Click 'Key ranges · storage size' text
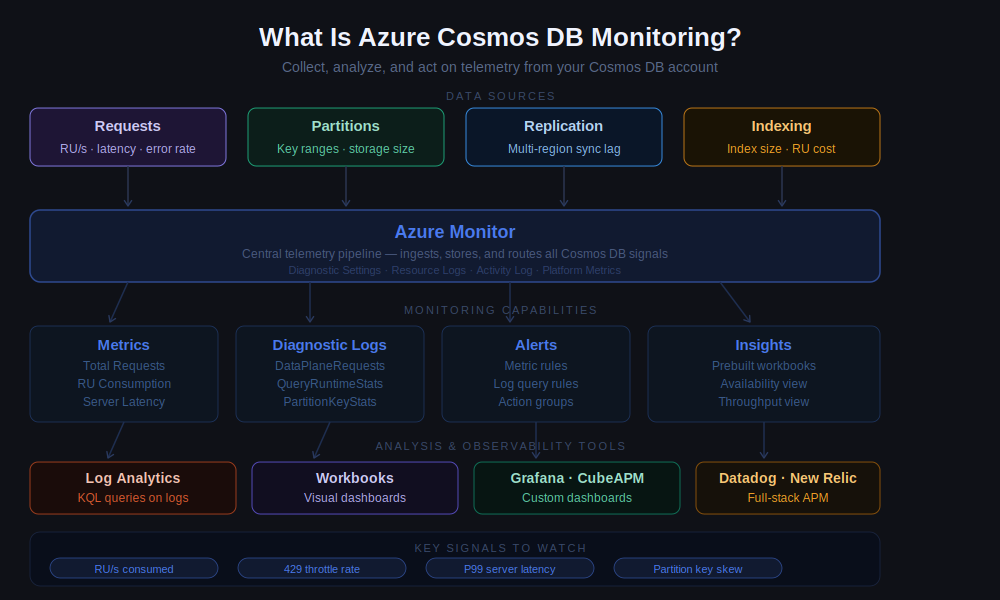The height and width of the screenshot is (600, 1000). point(346,149)
